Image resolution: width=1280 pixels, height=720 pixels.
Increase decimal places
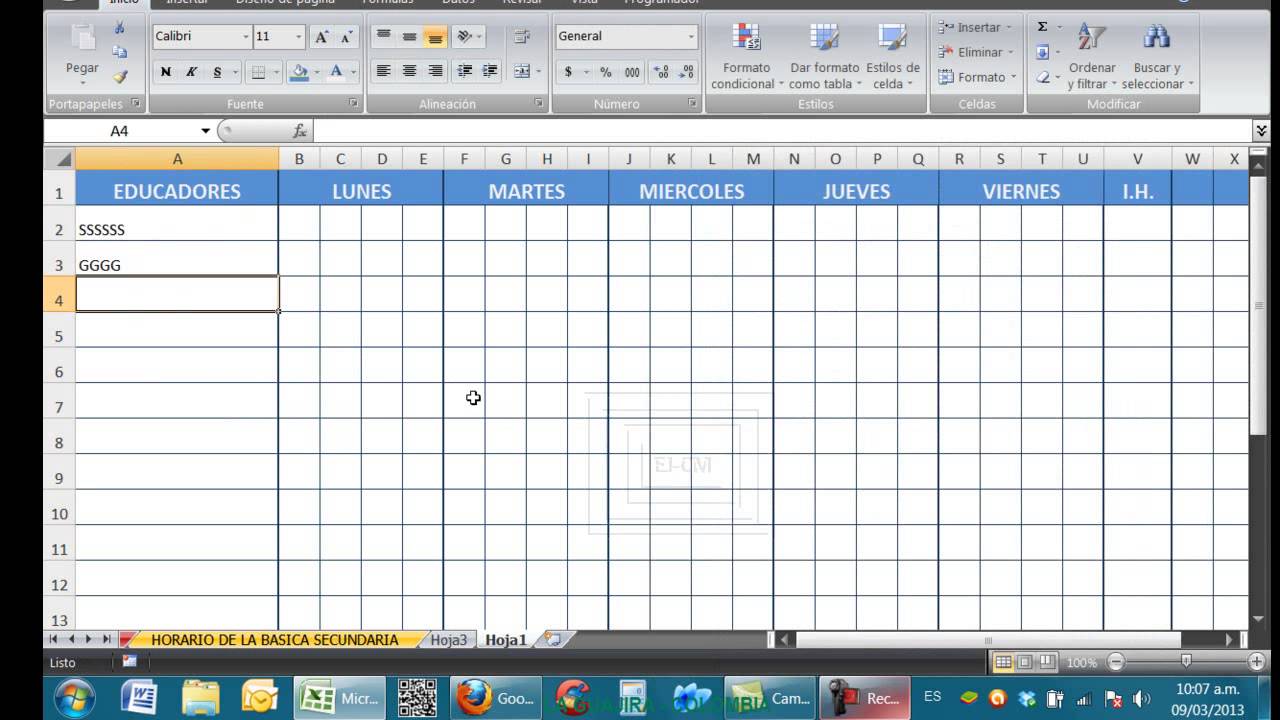tap(661, 72)
